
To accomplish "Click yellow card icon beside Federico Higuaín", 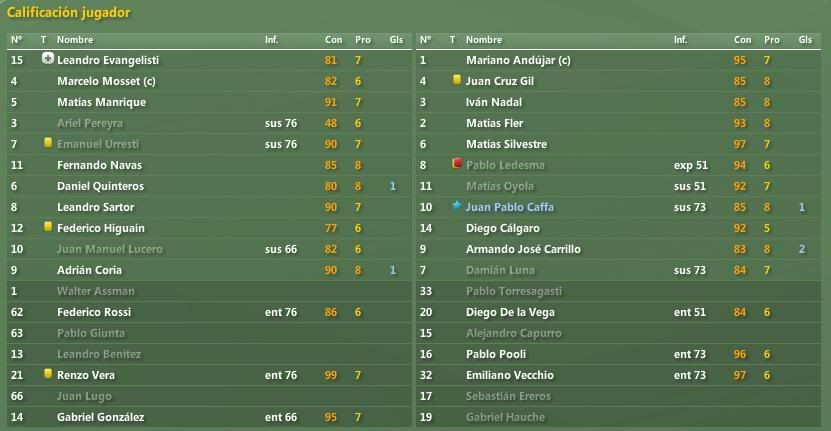I will [48, 227].
